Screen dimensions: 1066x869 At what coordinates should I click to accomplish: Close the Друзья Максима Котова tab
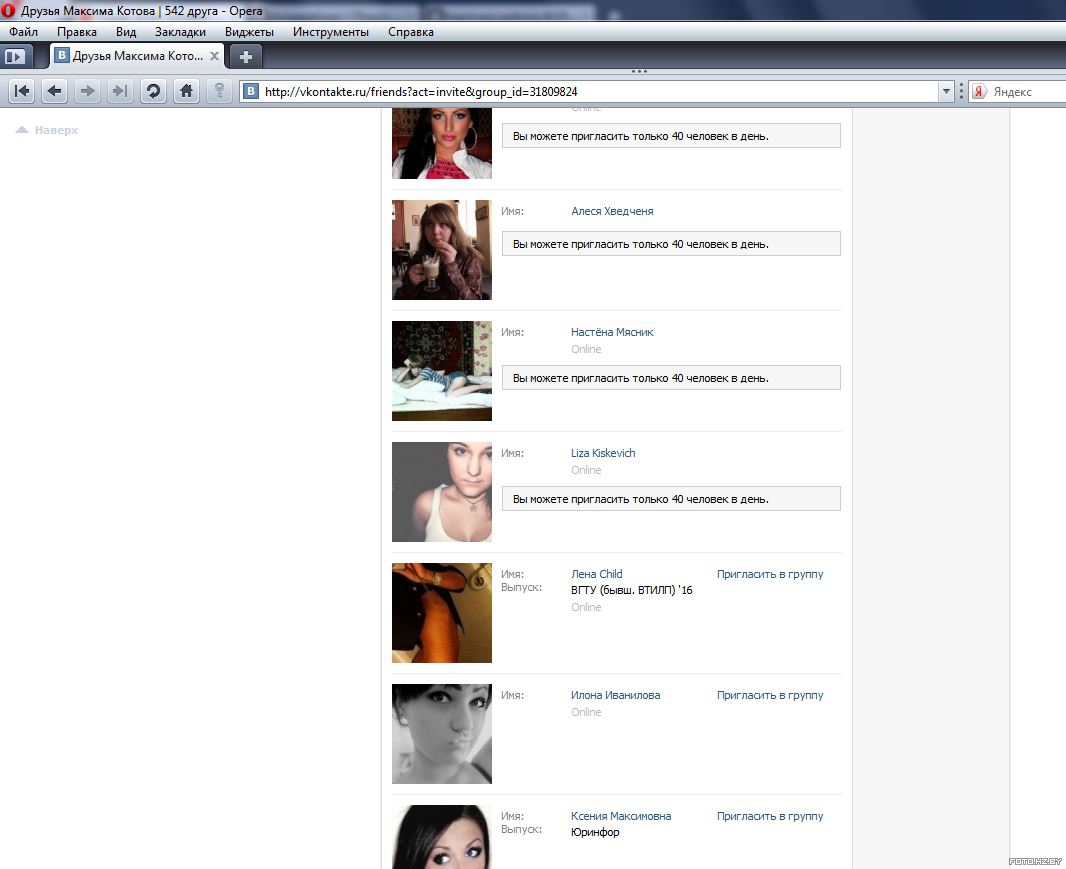(x=214, y=56)
